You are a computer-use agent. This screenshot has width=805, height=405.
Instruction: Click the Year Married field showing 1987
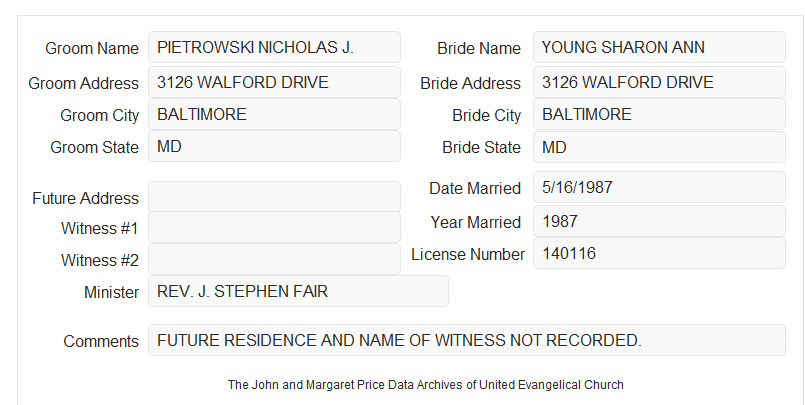point(659,221)
